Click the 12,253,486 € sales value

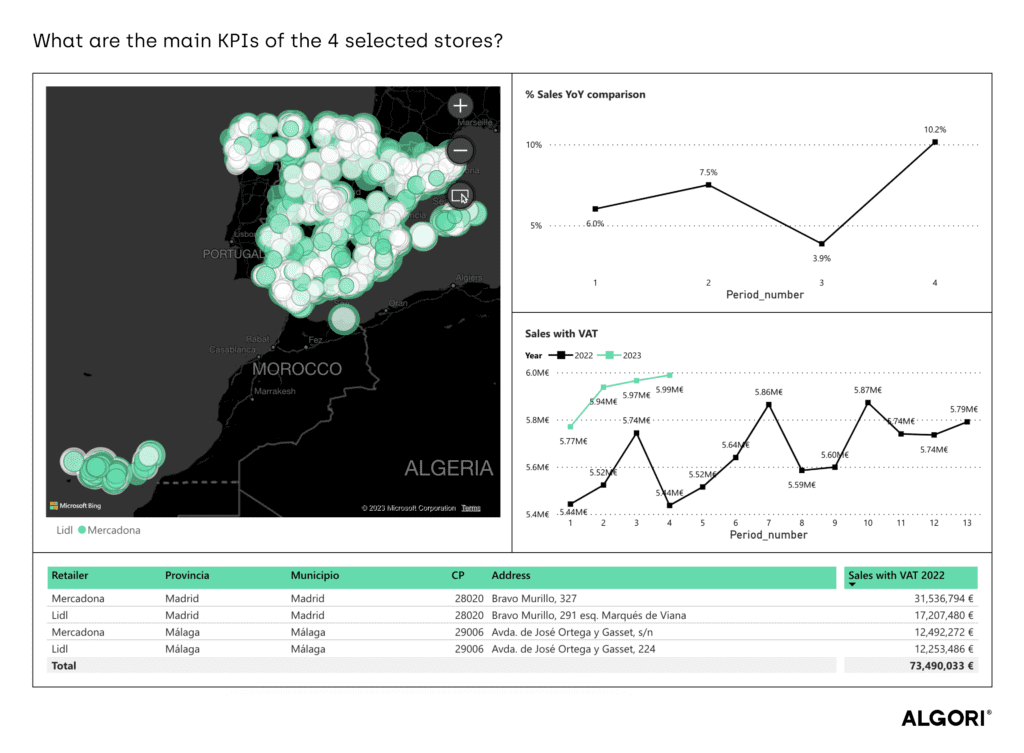pos(944,649)
